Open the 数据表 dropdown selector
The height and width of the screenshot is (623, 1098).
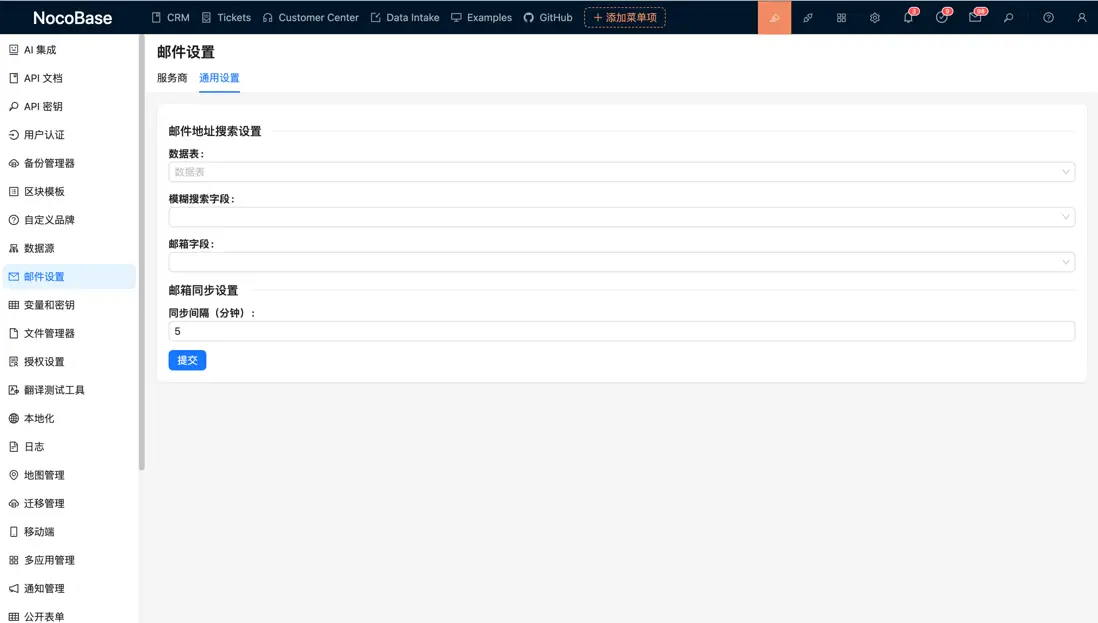[622, 171]
